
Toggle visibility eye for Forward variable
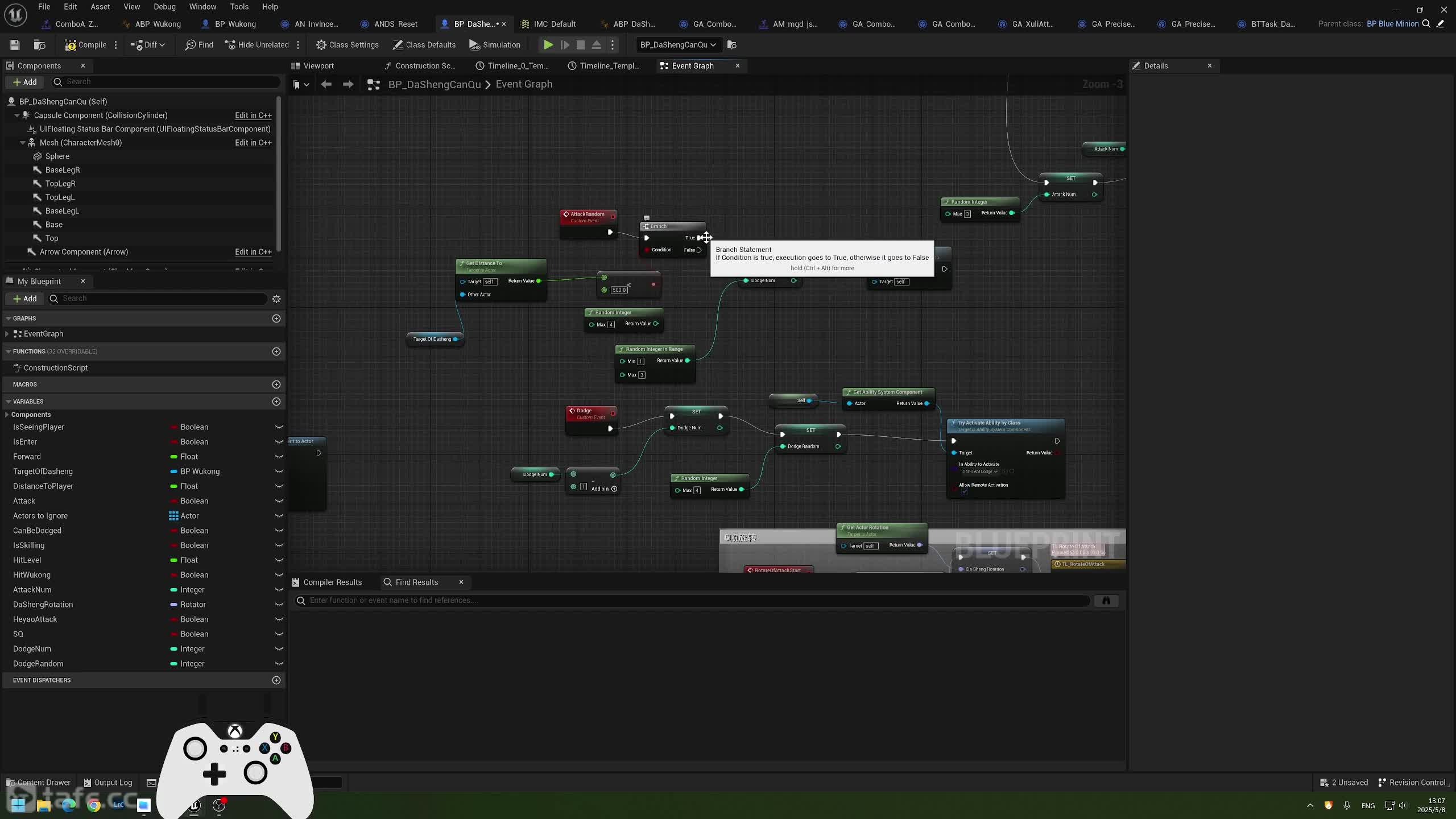[x=279, y=457]
